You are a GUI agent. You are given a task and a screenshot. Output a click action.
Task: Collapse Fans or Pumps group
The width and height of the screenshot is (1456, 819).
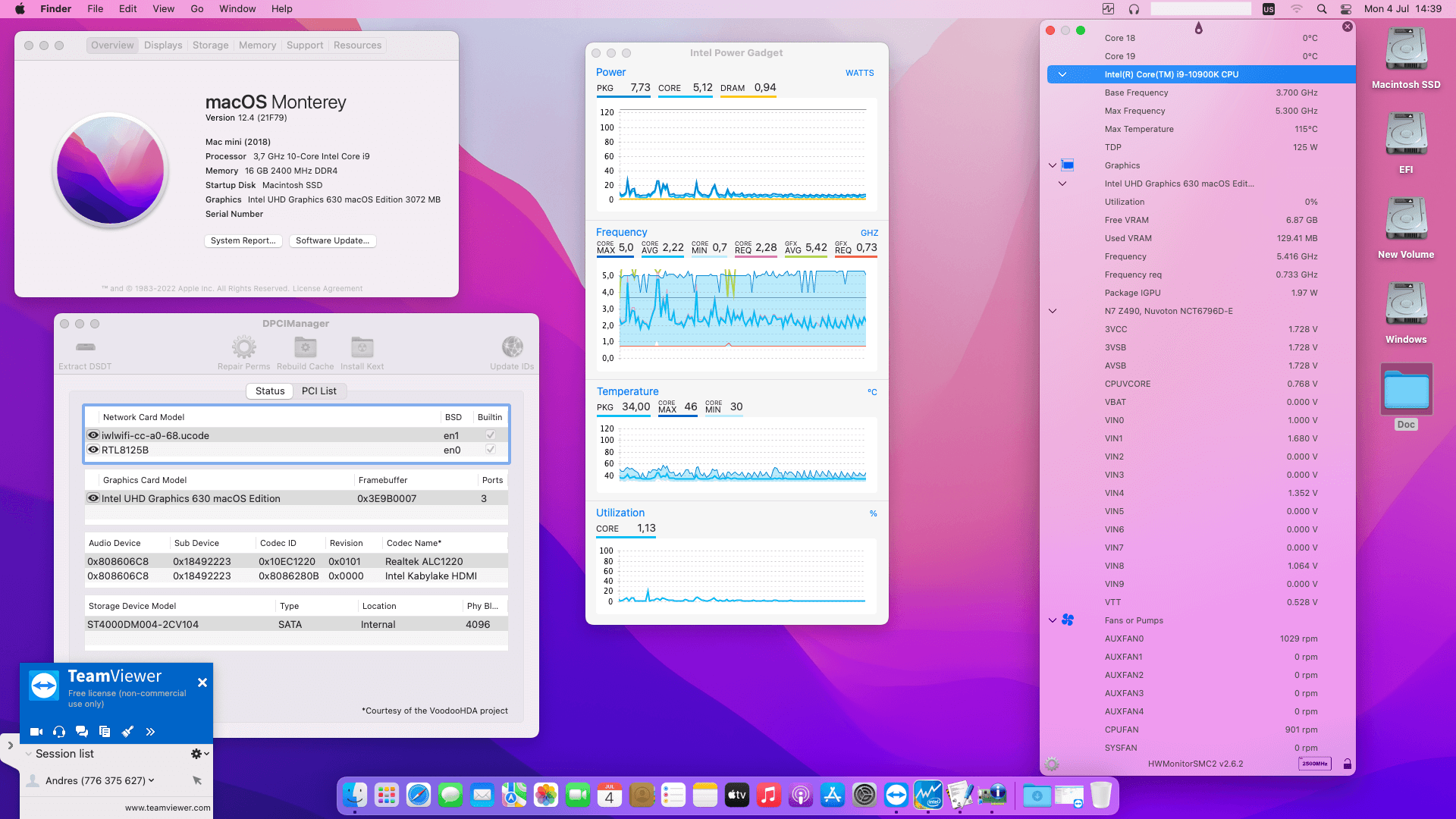coord(1053,620)
